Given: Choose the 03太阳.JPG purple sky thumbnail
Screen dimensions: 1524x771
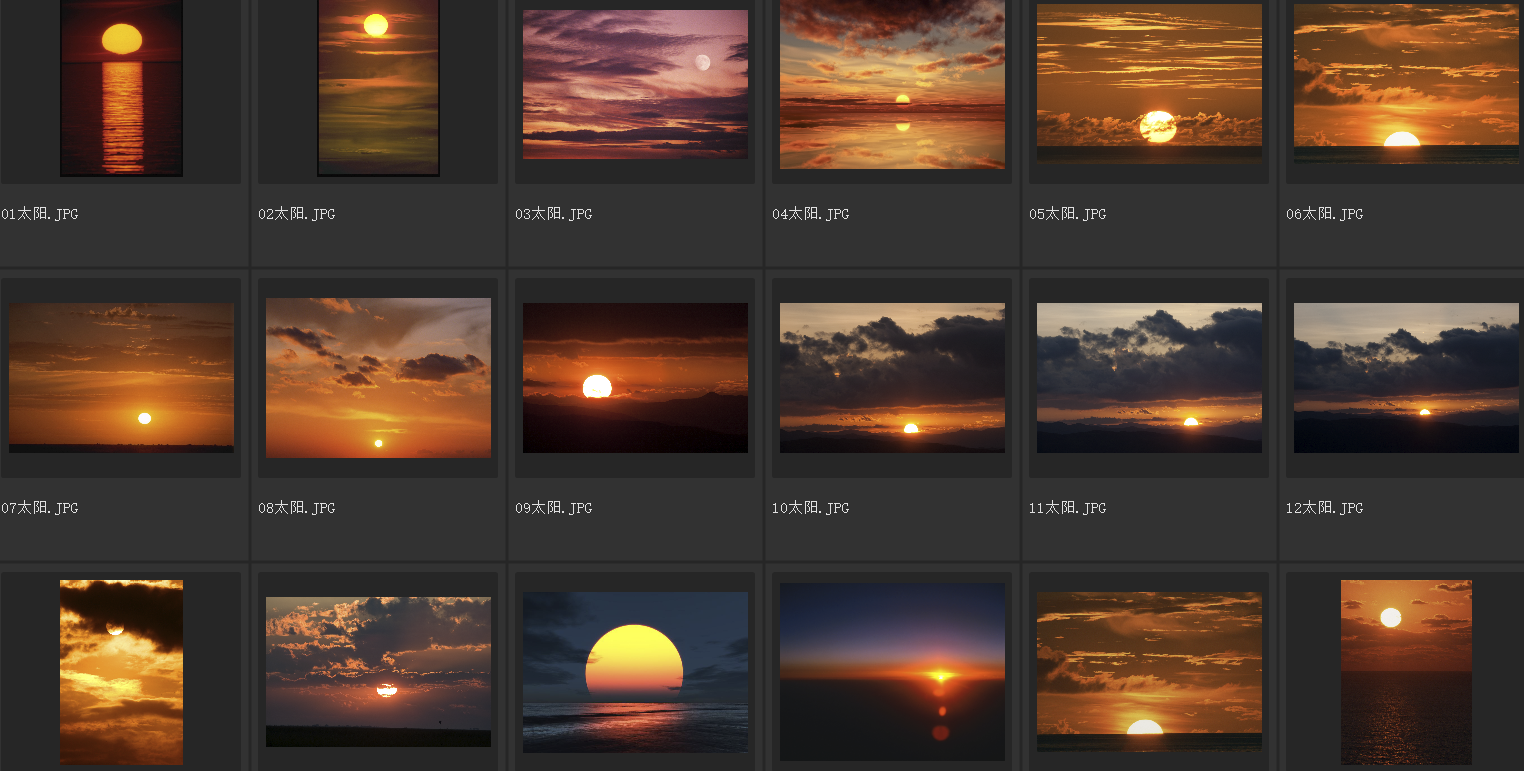Looking at the screenshot, I should 635,84.
